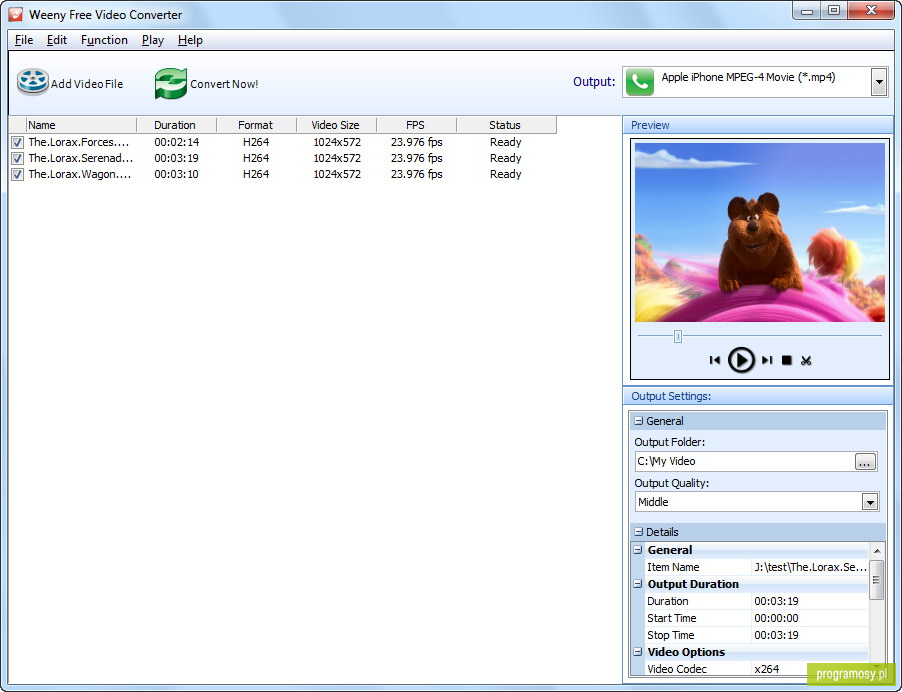Click the Convert Now! label

click(x=224, y=84)
